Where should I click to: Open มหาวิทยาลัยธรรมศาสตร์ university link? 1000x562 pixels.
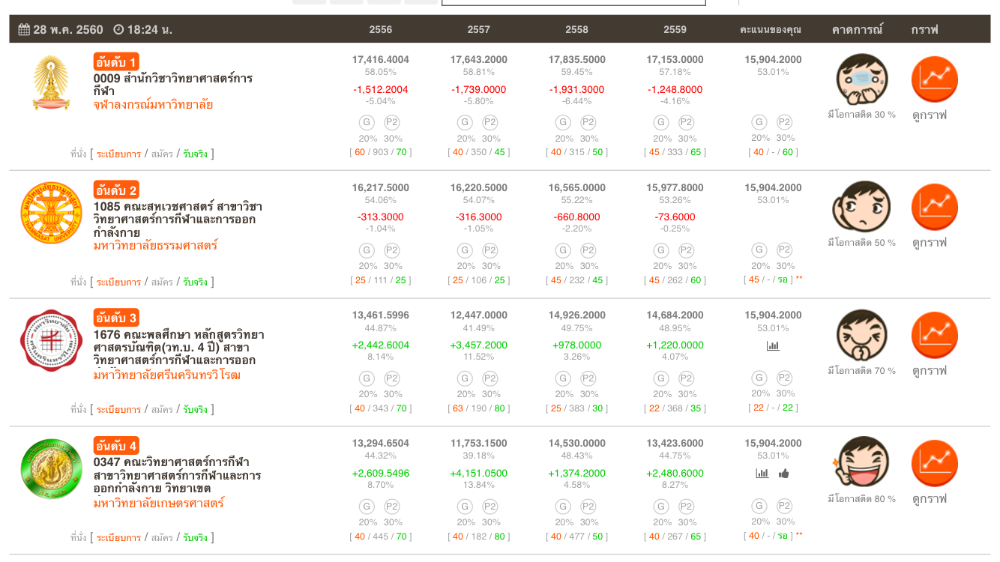point(155,246)
